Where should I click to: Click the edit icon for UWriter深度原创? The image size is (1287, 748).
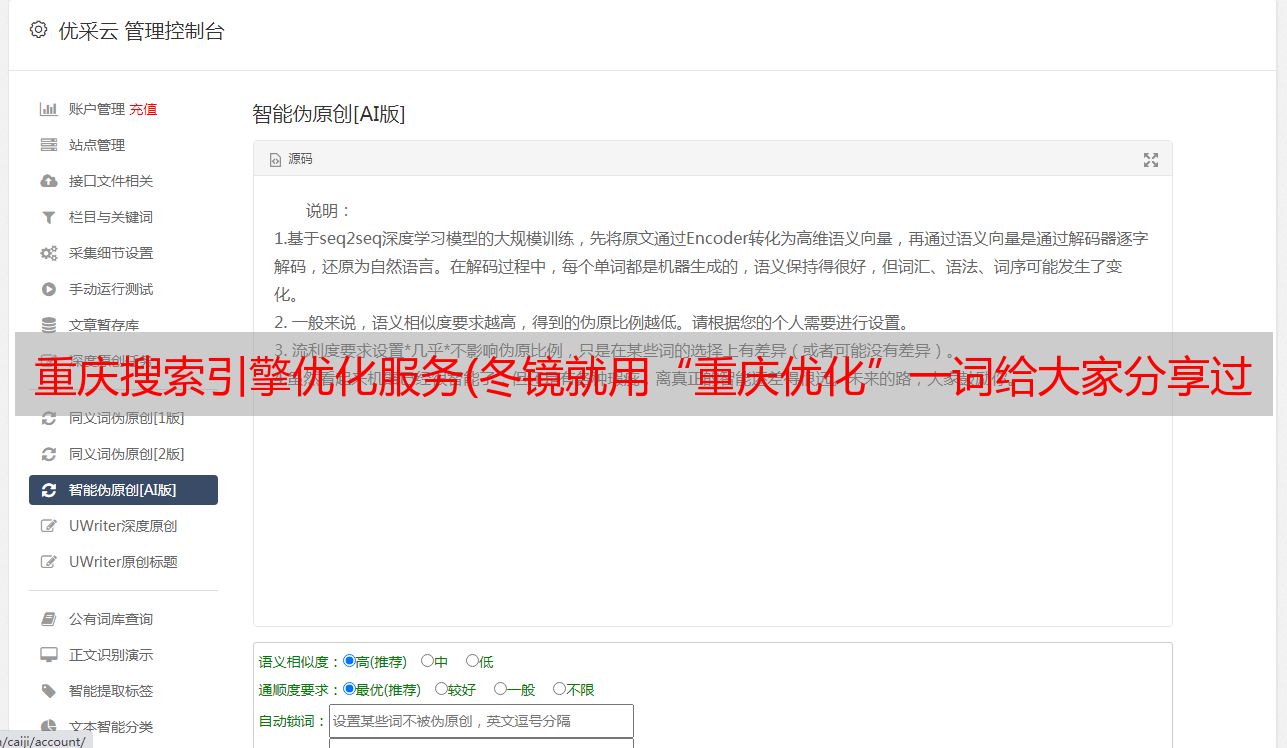point(48,526)
